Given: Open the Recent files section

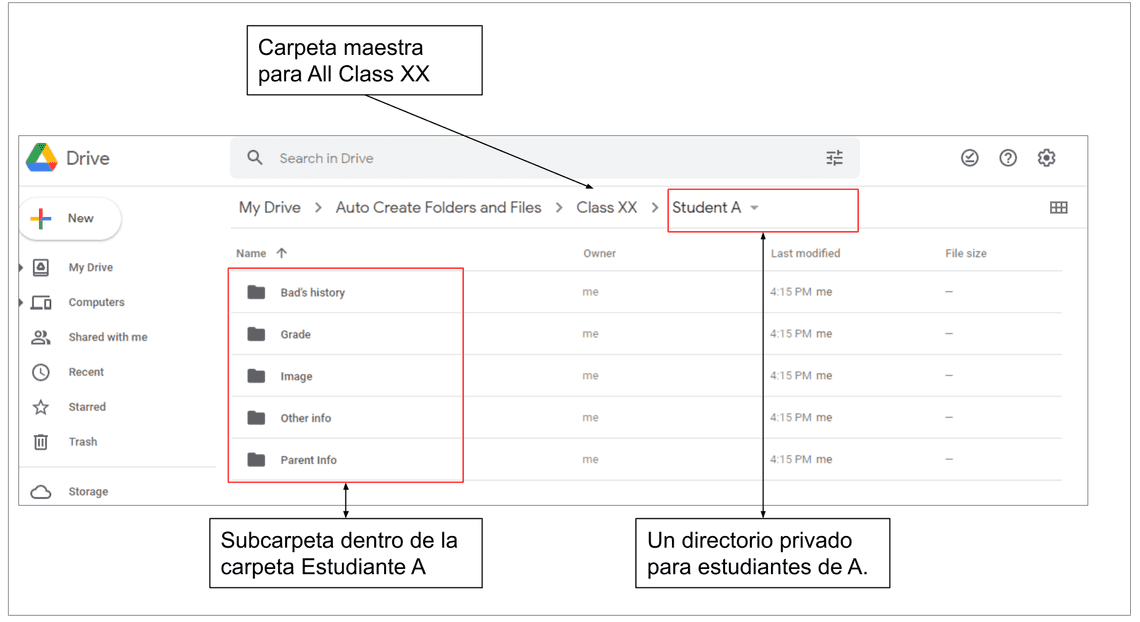Looking at the screenshot, I should tap(86, 372).
